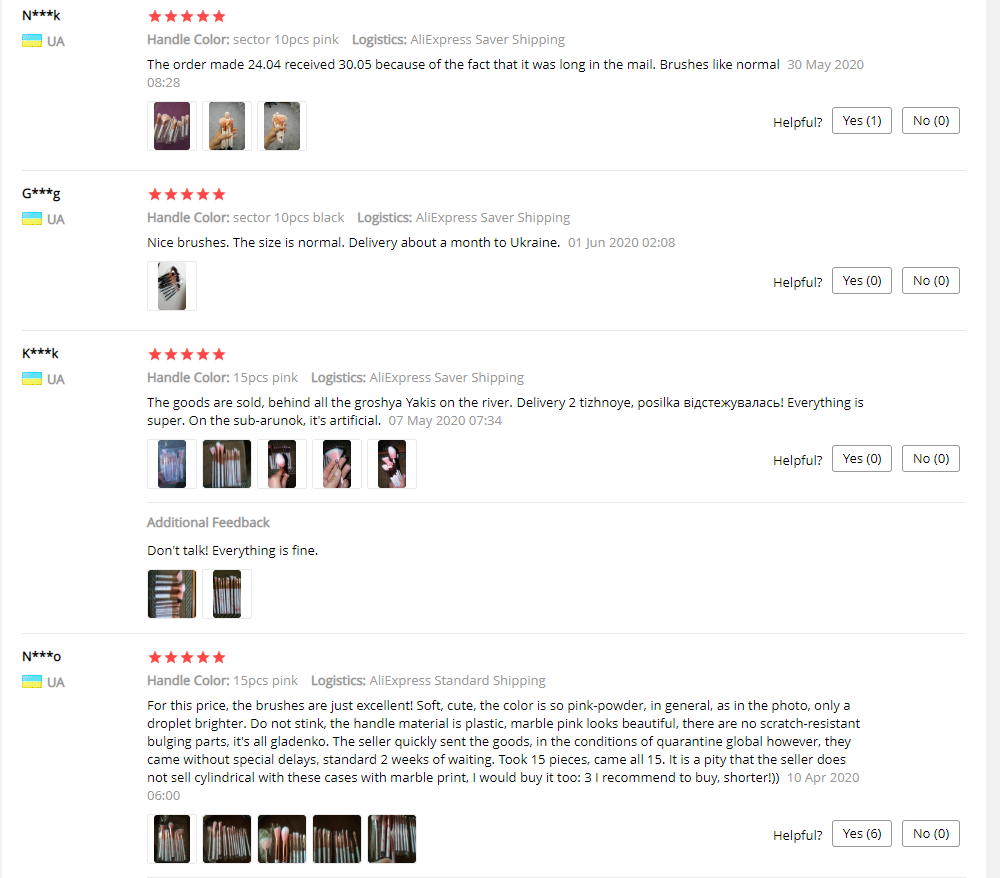Screen dimensions: 1000x878
Task: Click the five-star rating of K***k's review
Action: pos(186,354)
